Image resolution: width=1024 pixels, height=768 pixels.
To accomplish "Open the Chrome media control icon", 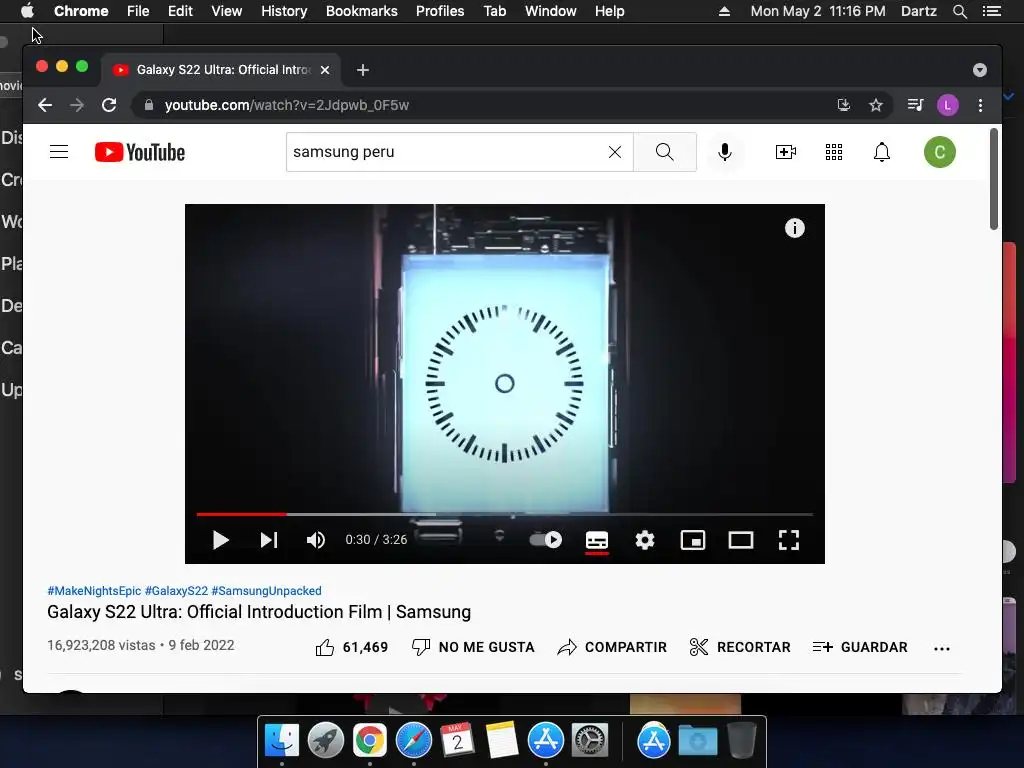I will pyautogui.click(x=916, y=105).
